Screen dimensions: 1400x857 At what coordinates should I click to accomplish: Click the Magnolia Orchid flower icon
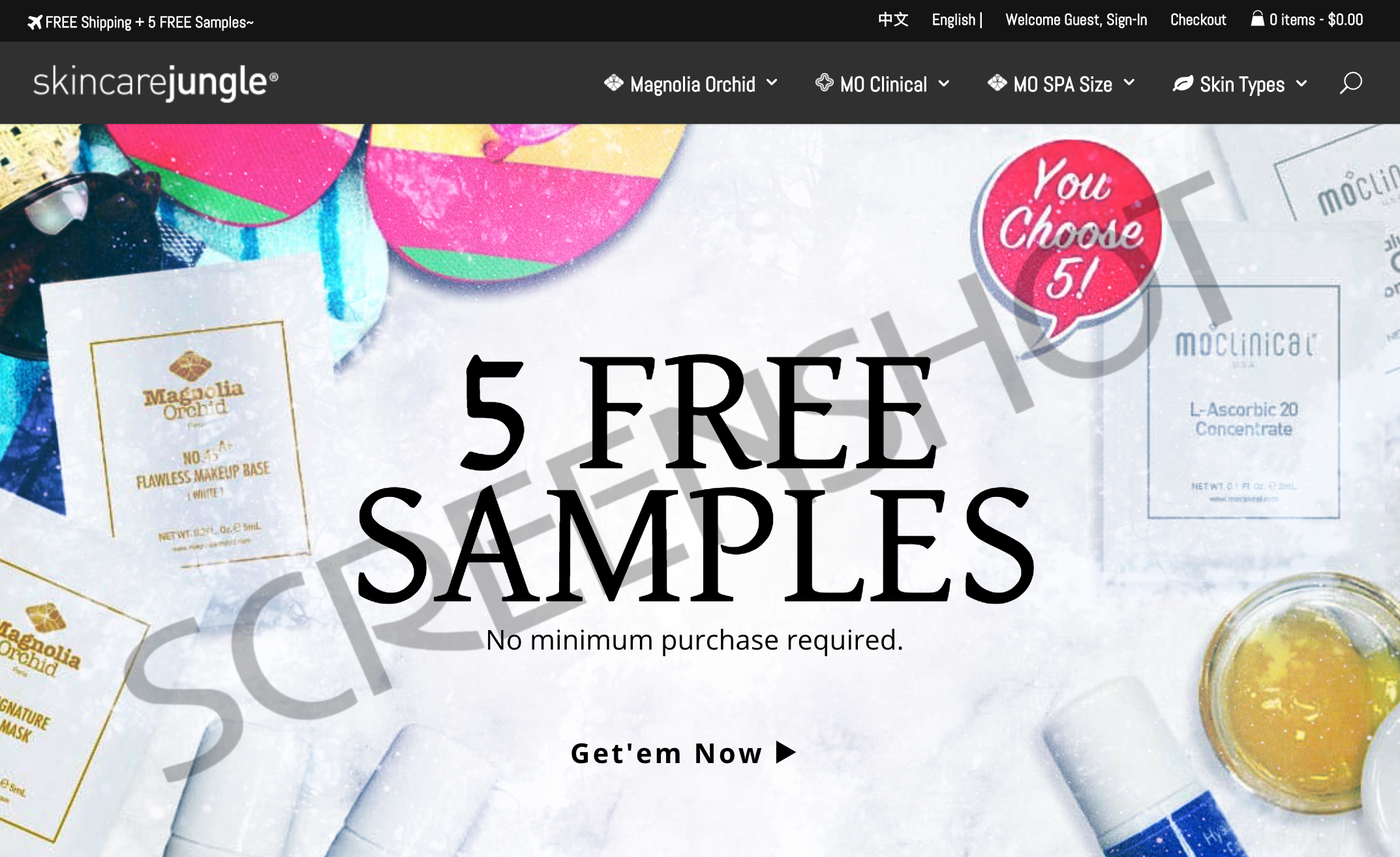tap(613, 83)
